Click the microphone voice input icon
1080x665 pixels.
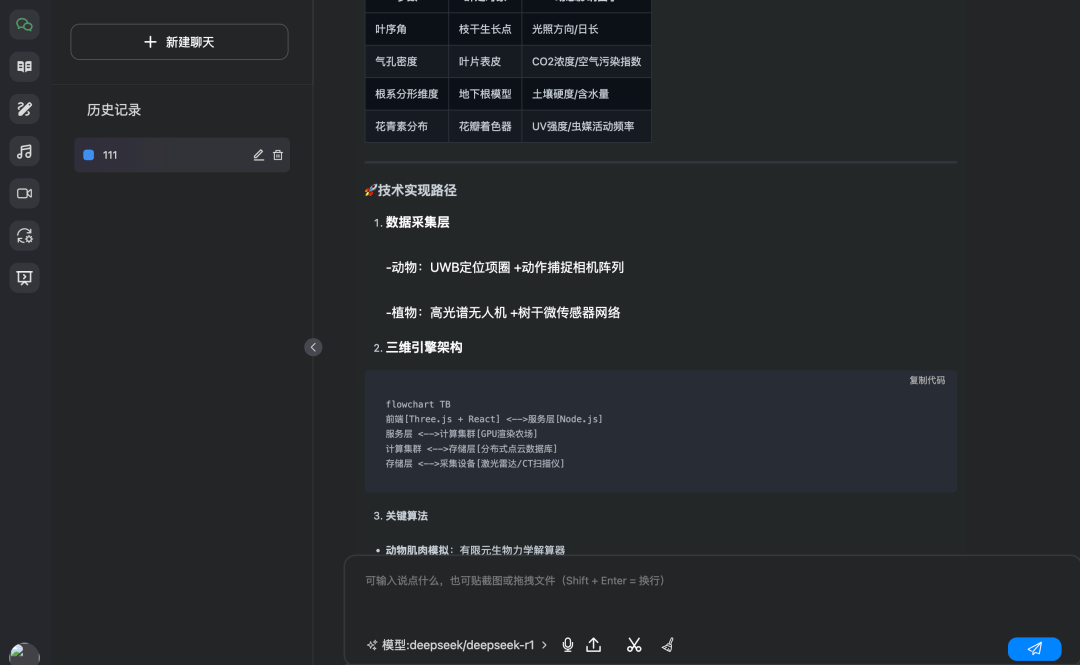tap(568, 645)
